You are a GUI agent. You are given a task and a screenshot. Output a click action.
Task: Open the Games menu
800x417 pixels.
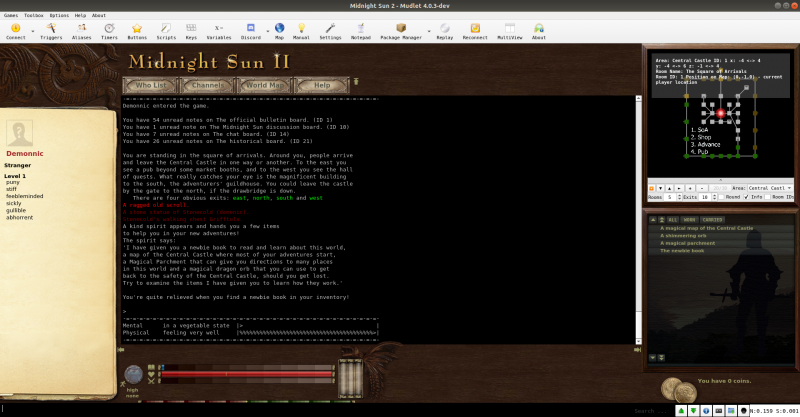tap(11, 15)
